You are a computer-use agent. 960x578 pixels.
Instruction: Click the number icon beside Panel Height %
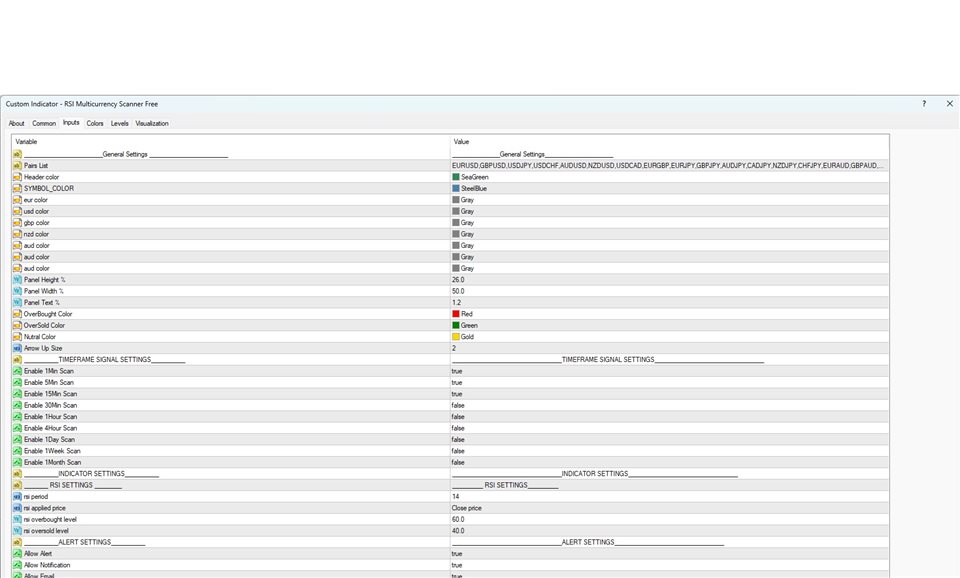pos(17,280)
